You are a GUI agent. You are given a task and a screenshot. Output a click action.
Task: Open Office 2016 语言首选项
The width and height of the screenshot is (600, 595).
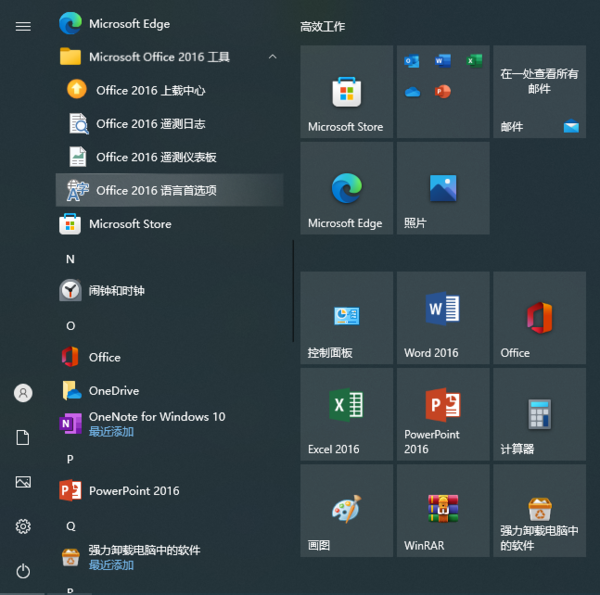[170, 190]
